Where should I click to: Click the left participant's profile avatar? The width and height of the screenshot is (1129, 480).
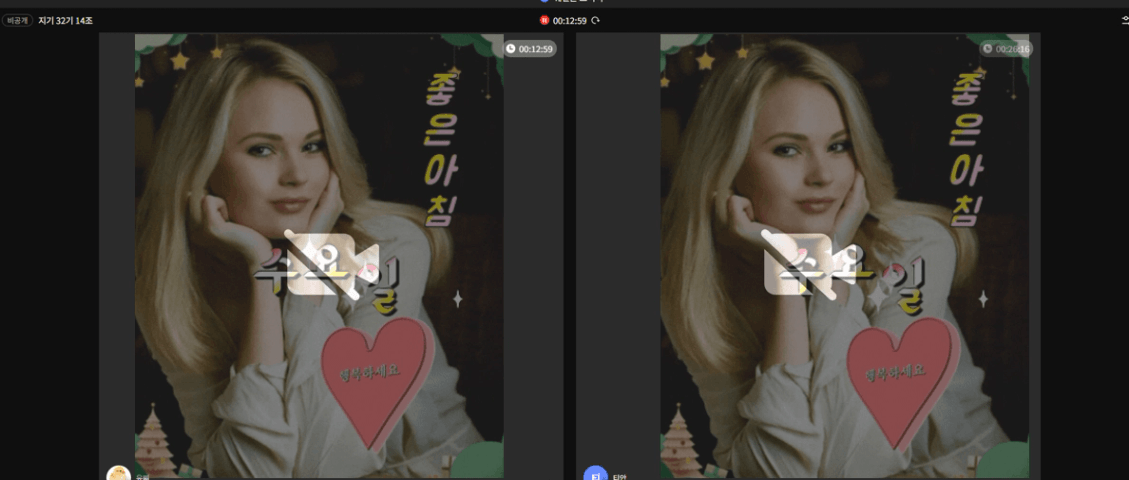point(118,474)
